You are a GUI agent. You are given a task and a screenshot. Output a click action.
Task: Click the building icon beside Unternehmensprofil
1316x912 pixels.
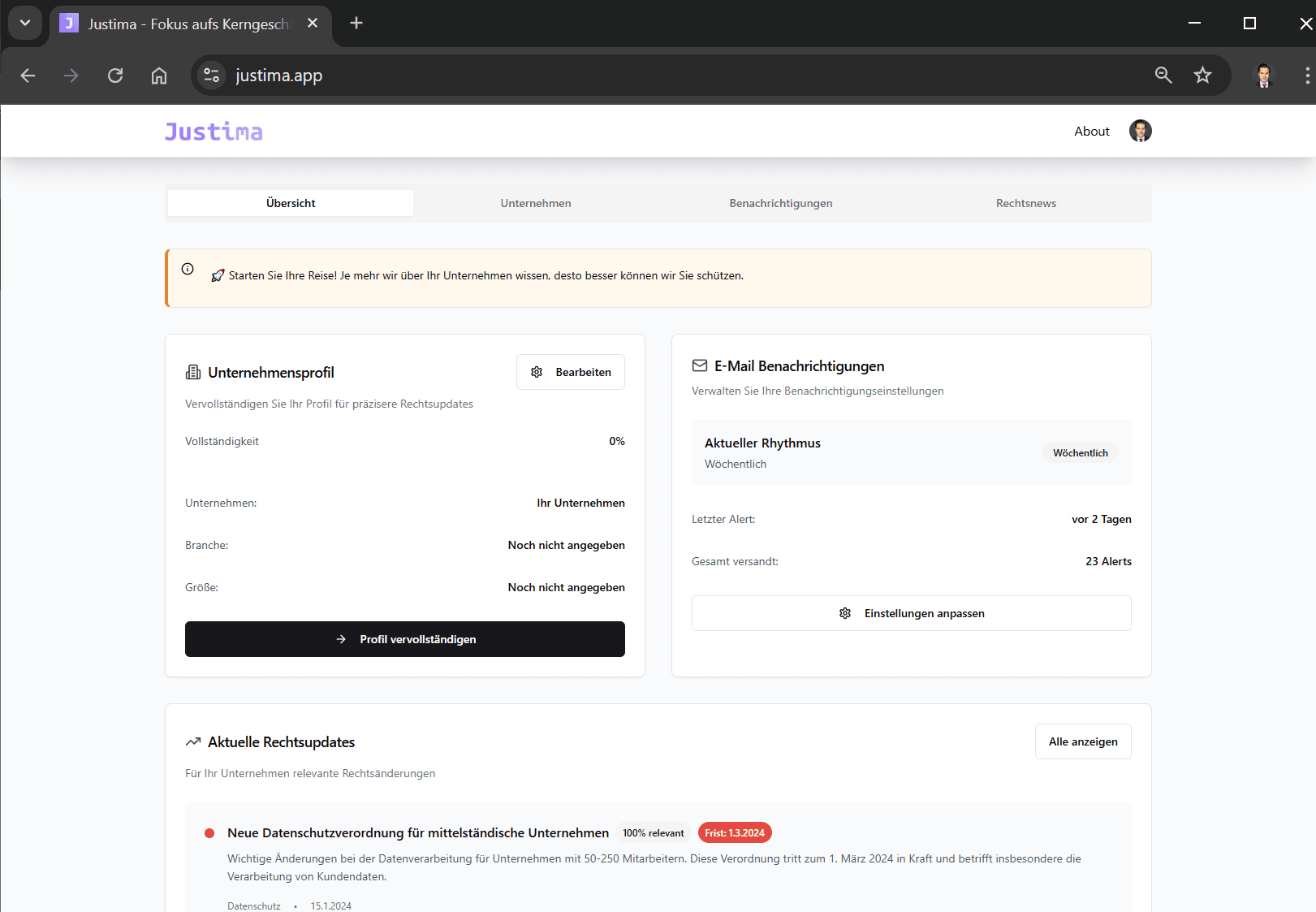click(x=193, y=372)
